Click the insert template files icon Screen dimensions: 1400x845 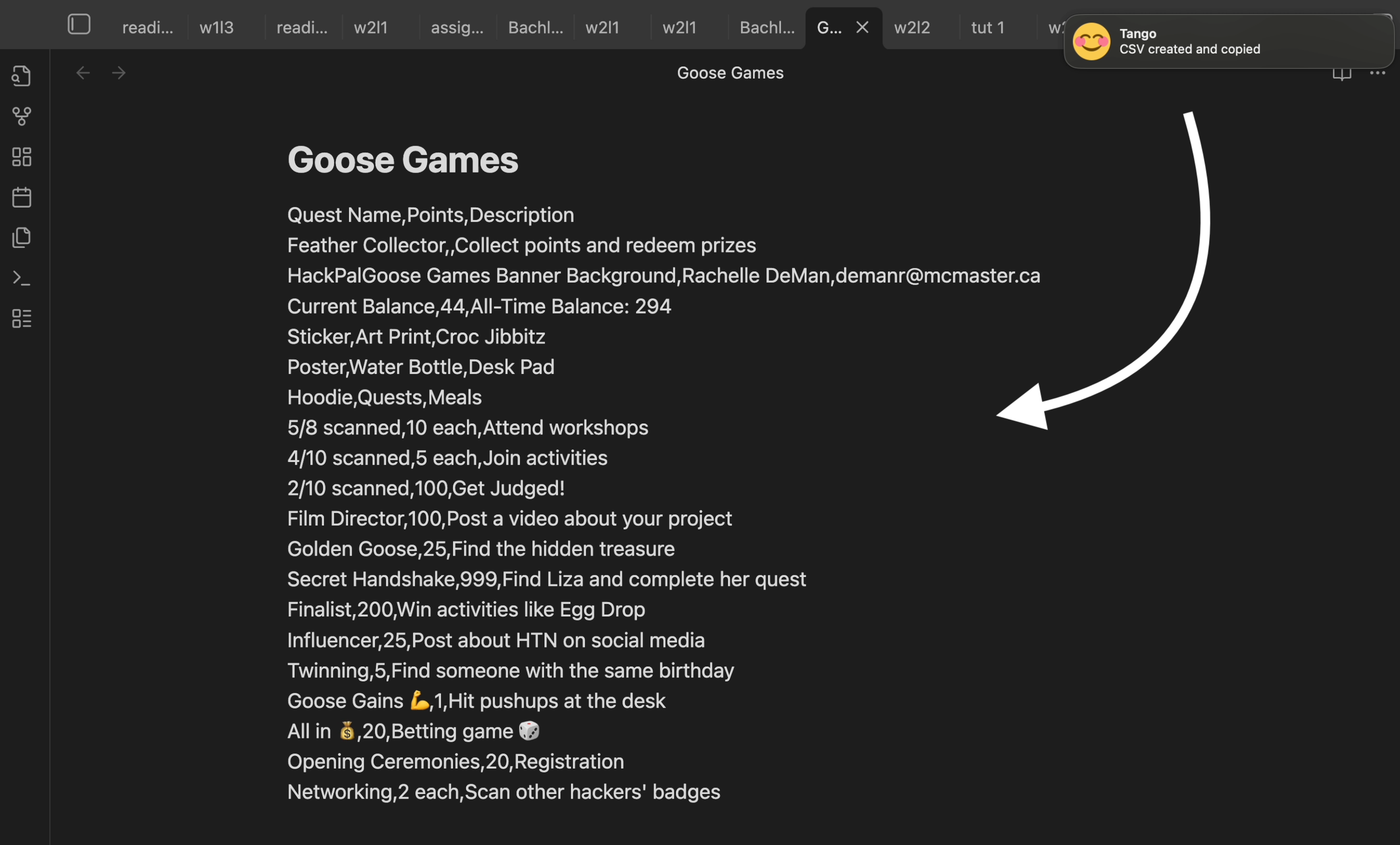[21, 237]
